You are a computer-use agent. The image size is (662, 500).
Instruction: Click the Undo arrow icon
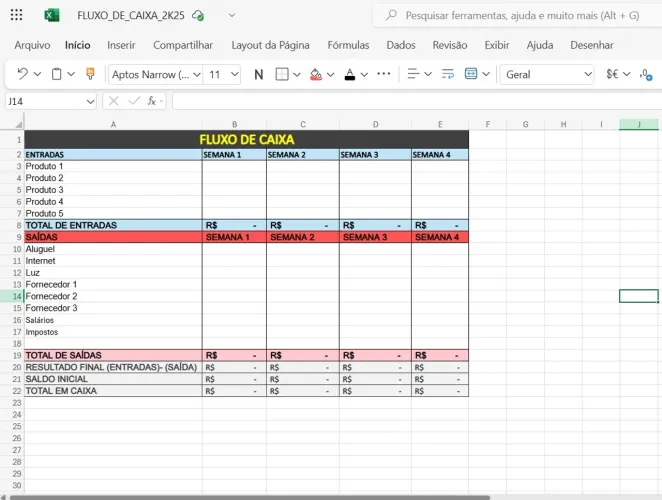click(22, 74)
